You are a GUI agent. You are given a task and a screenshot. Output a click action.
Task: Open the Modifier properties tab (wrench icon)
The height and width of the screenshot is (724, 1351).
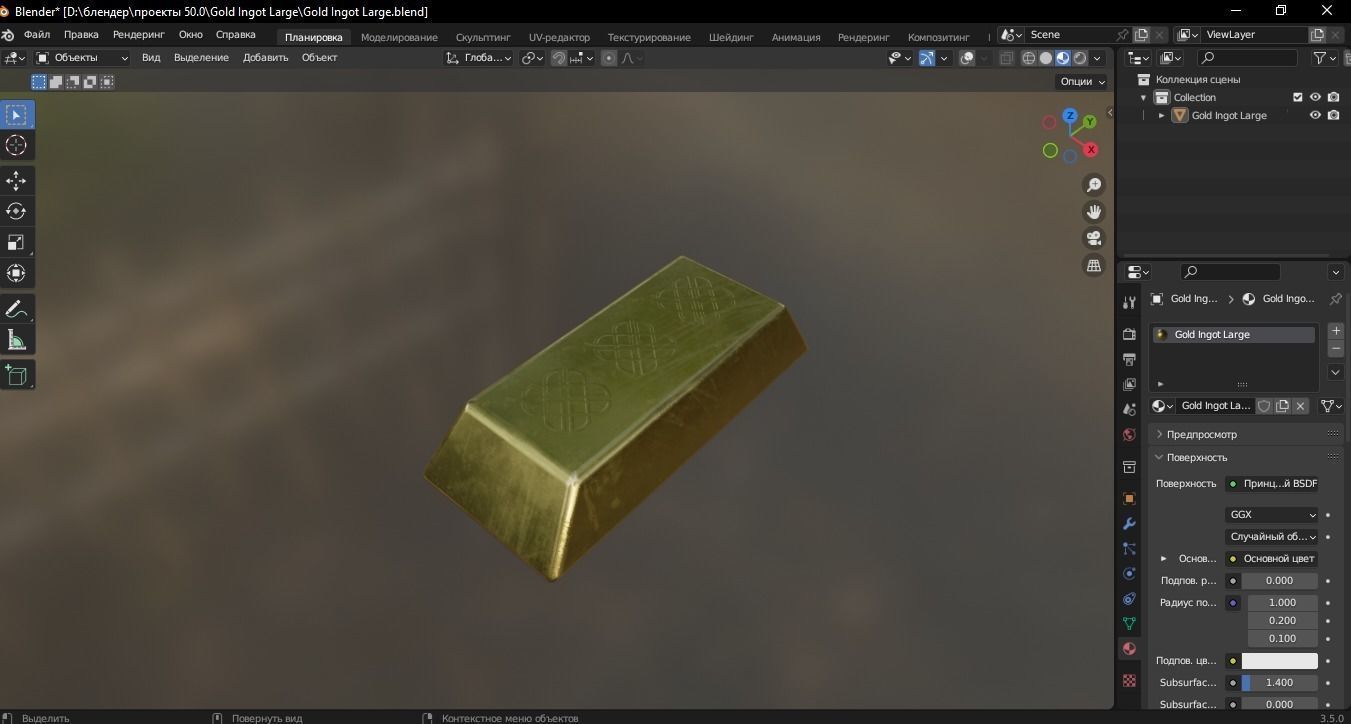click(x=1129, y=523)
